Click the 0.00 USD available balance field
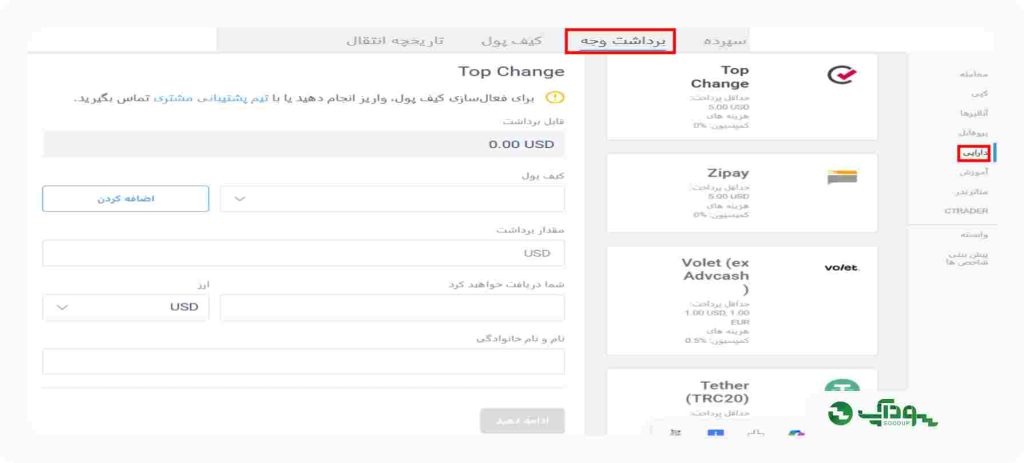The image size is (1024, 463). pos(304,144)
